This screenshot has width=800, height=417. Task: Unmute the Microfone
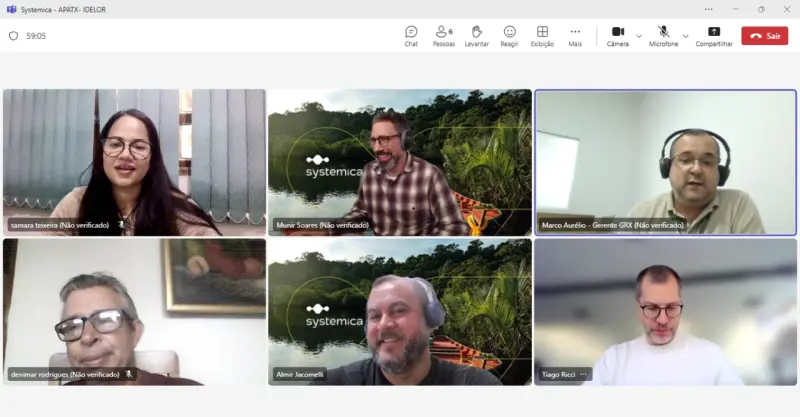tap(663, 36)
